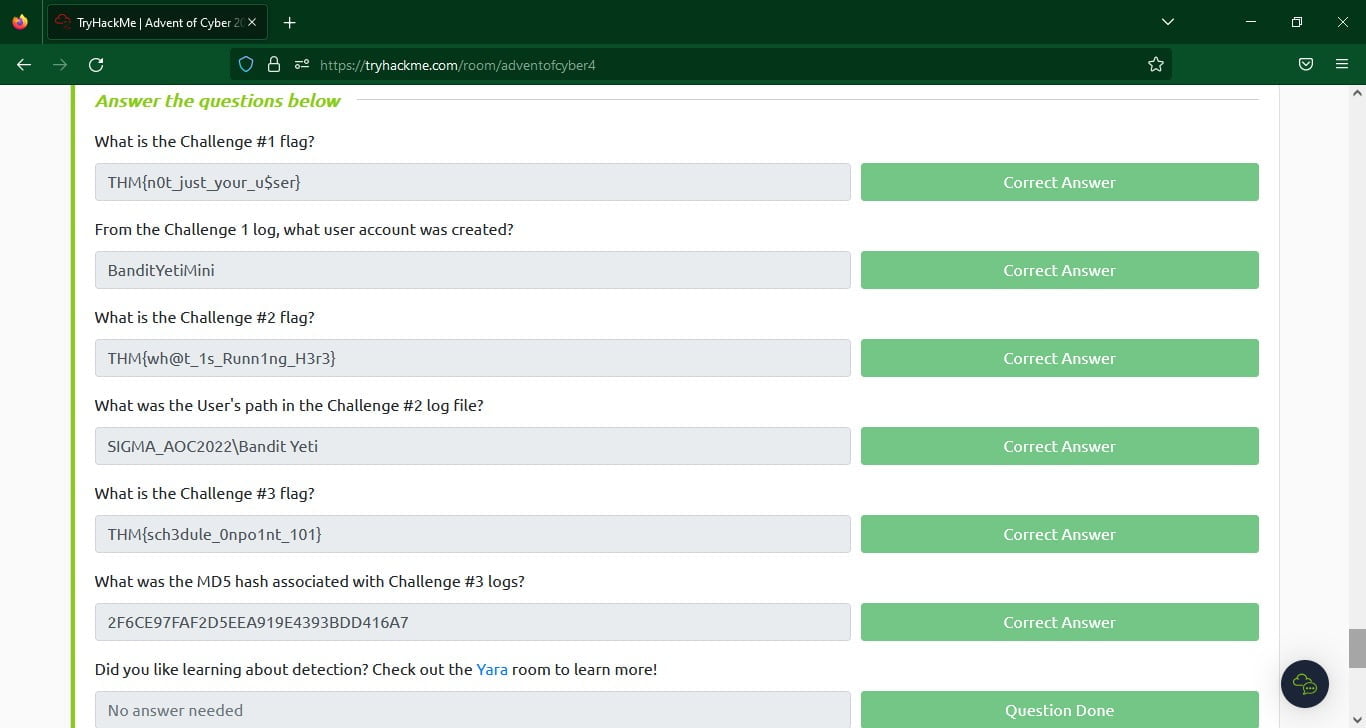1366x728 pixels.
Task: Go back using the back arrow
Action: tap(24, 64)
